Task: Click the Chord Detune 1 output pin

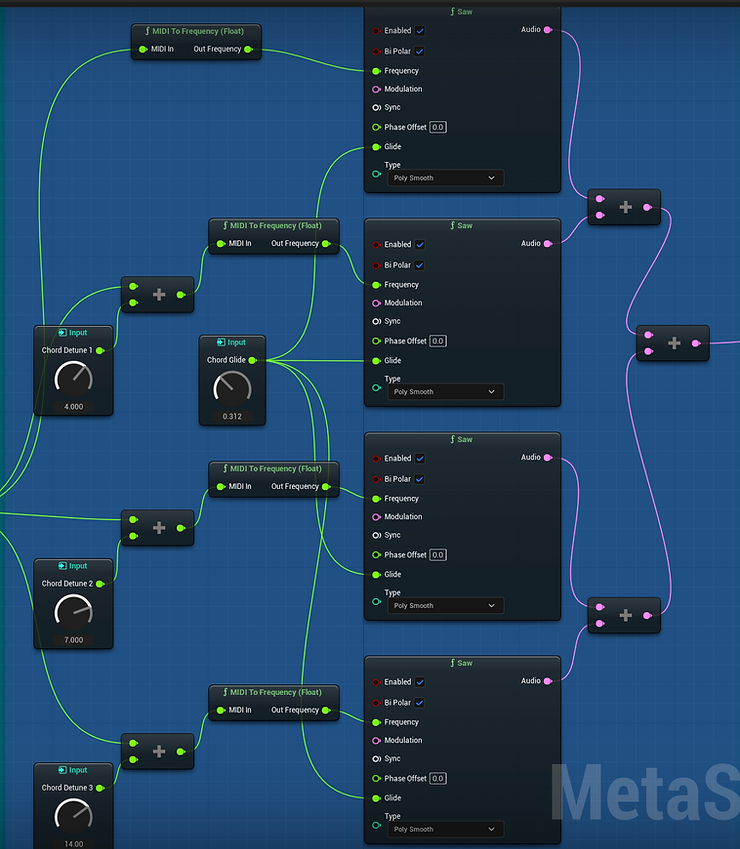Action: (x=100, y=350)
